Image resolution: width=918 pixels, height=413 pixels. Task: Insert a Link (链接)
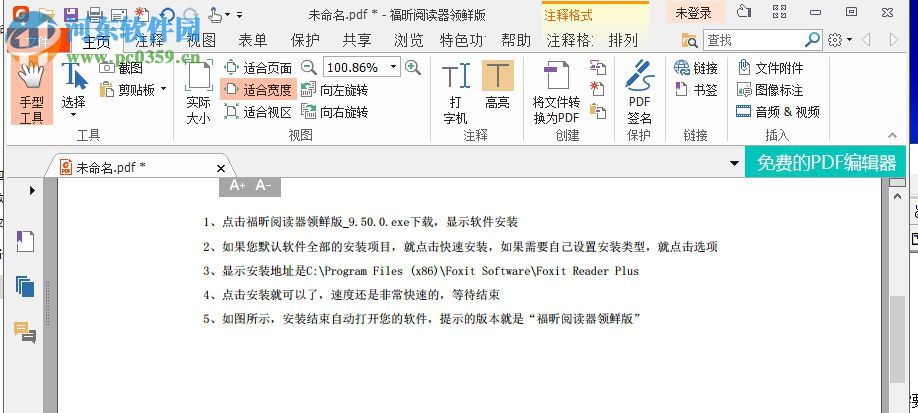696,68
